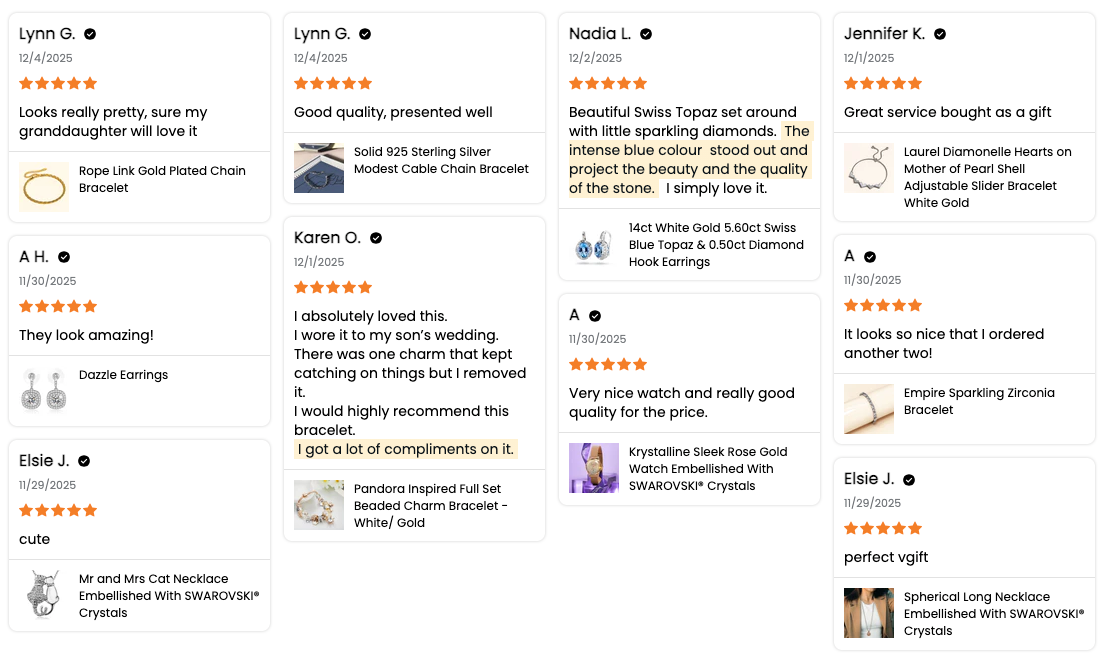The image size is (1103, 660).
Task: Click the Spherical Long Necklace photo
Action: coord(869,613)
